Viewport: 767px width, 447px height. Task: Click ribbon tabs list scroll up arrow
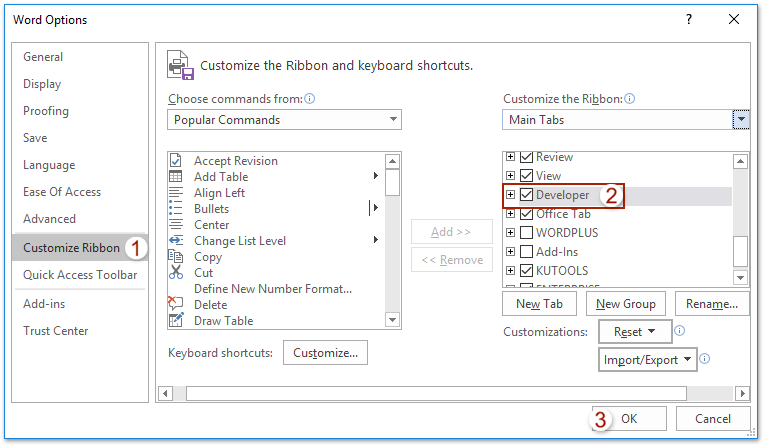pyautogui.click(x=741, y=161)
